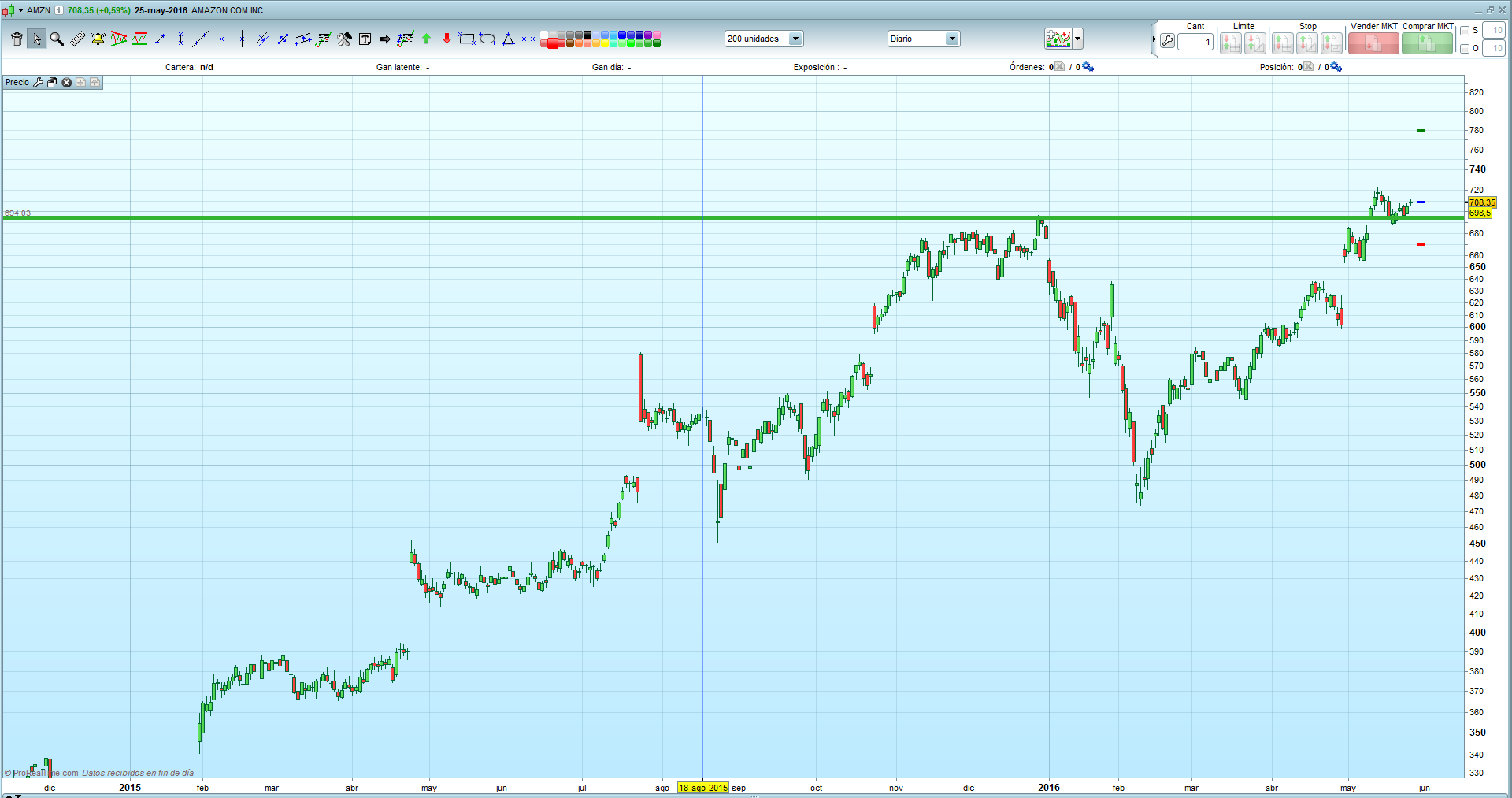Select the red down arrow marker
Viewport: 1512px width, 798px height.
[447, 39]
